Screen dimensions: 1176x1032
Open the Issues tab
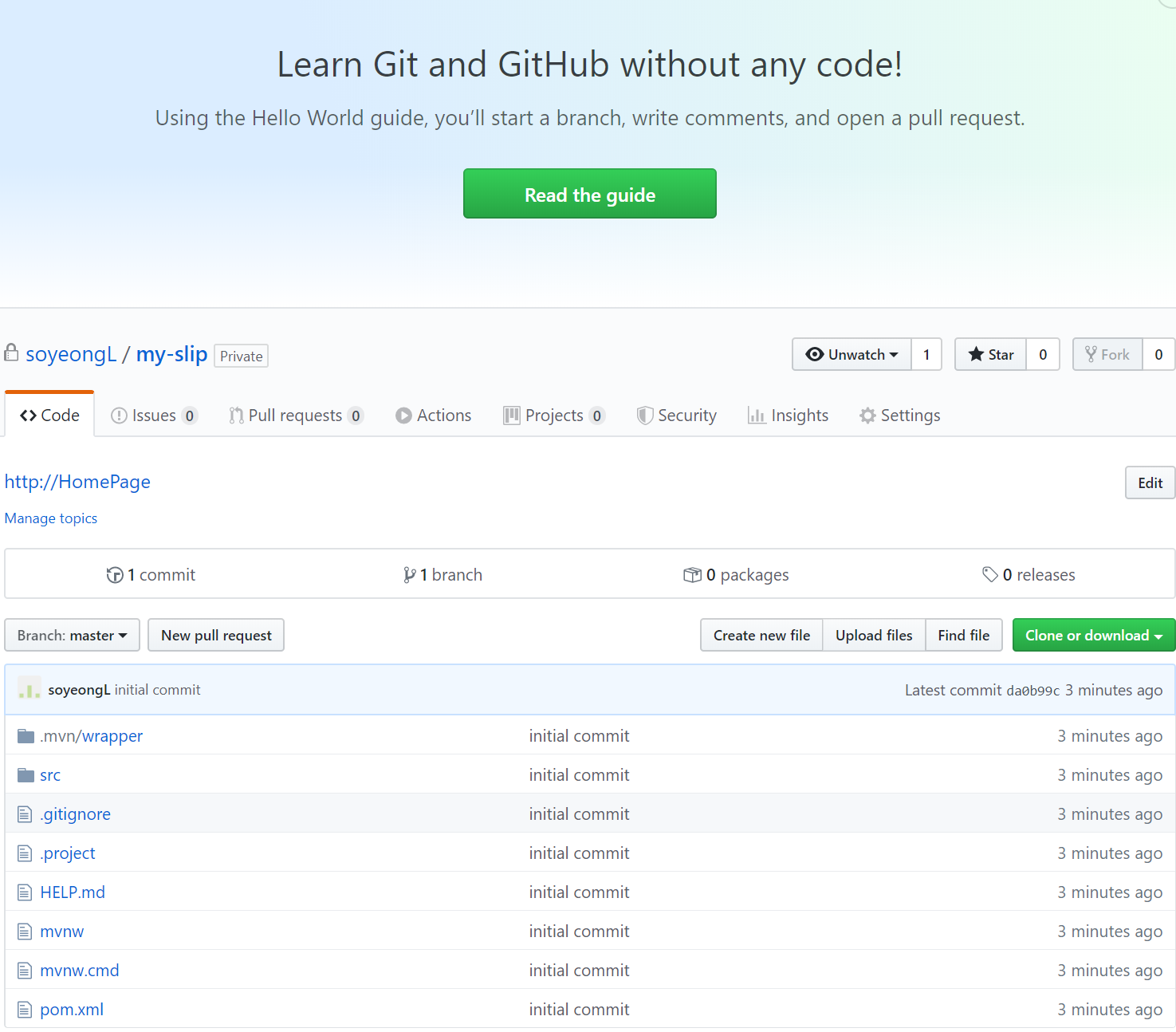(154, 416)
